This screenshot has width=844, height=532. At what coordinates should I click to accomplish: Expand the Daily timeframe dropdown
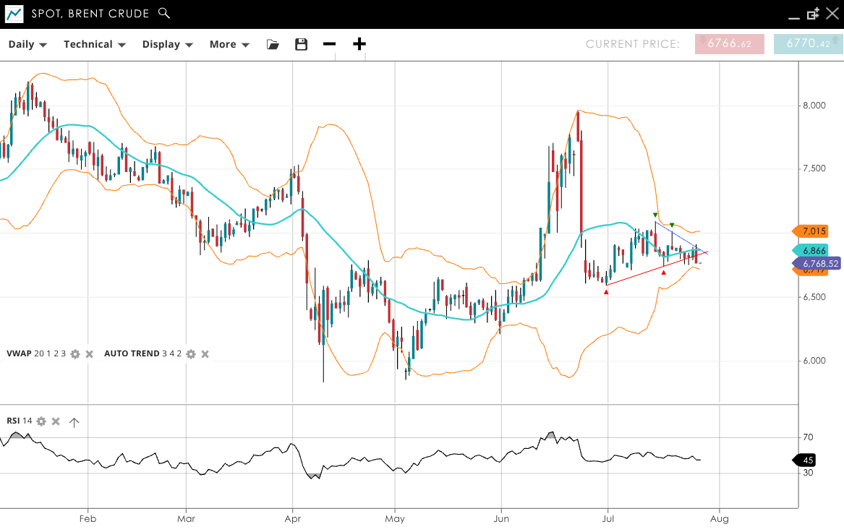tap(27, 44)
